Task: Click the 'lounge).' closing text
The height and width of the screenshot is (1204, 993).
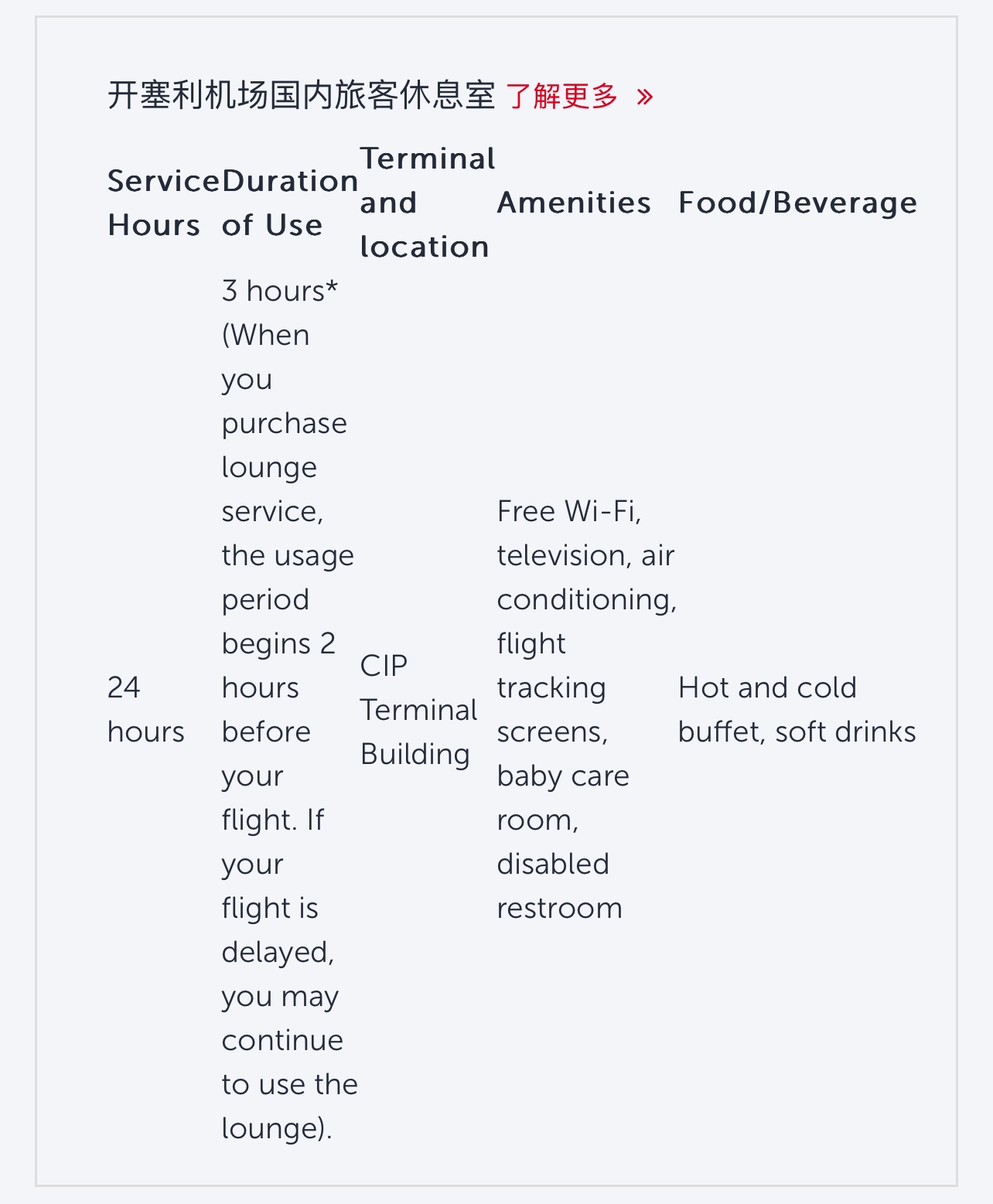Action: tap(277, 1128)
